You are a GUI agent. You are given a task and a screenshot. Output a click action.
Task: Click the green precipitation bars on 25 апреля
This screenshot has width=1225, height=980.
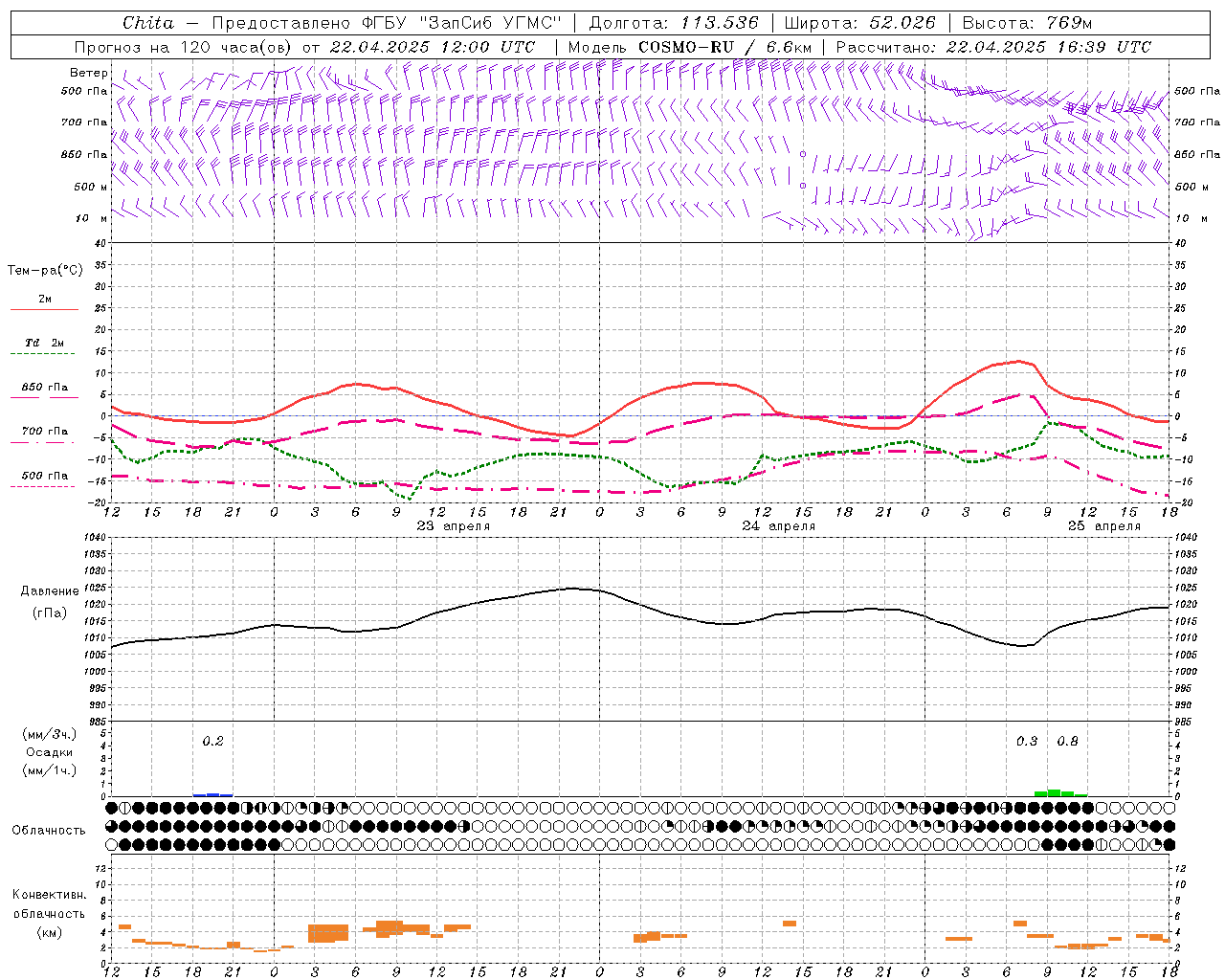point(1060,792)
